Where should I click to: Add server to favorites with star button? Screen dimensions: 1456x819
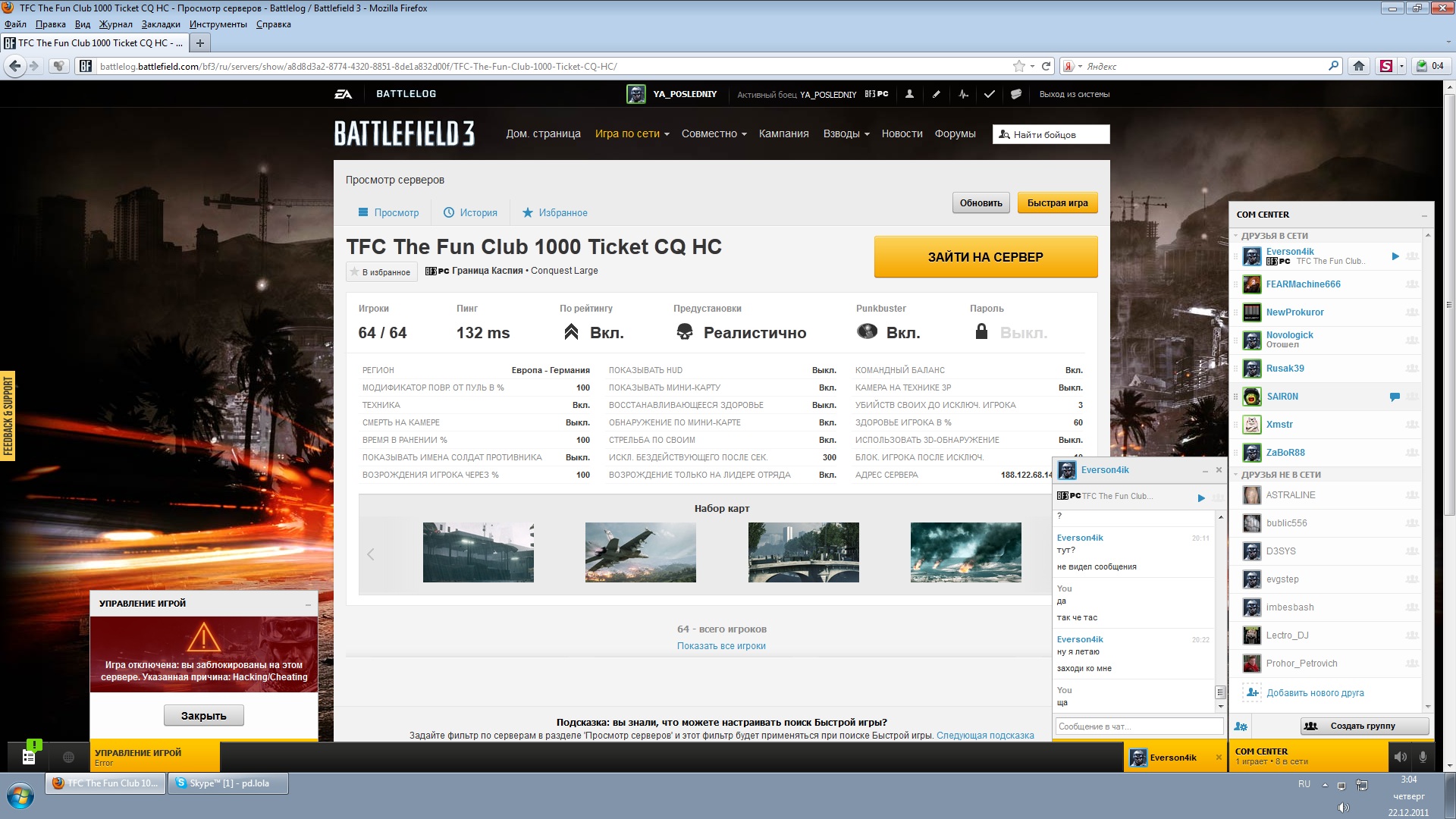381,272
